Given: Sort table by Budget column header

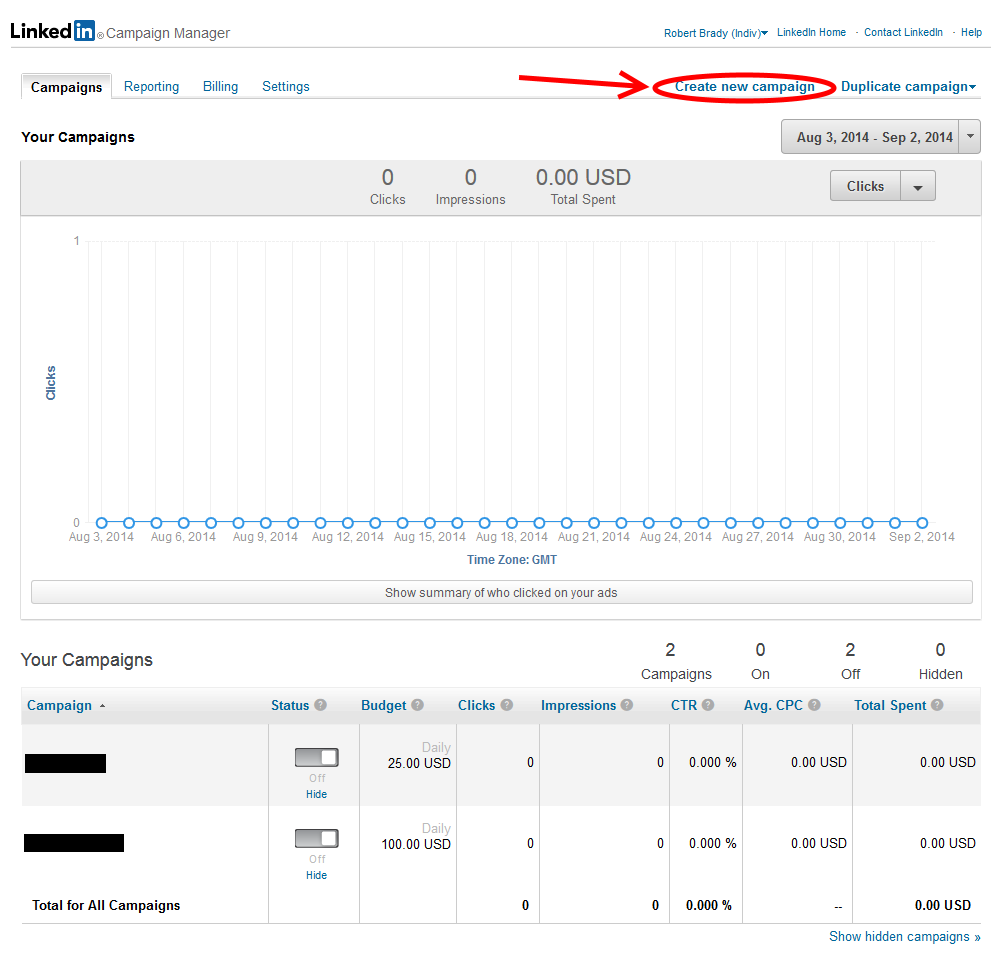Looking at the screenshot, I should pyautogui.click(x=383, y=705).
